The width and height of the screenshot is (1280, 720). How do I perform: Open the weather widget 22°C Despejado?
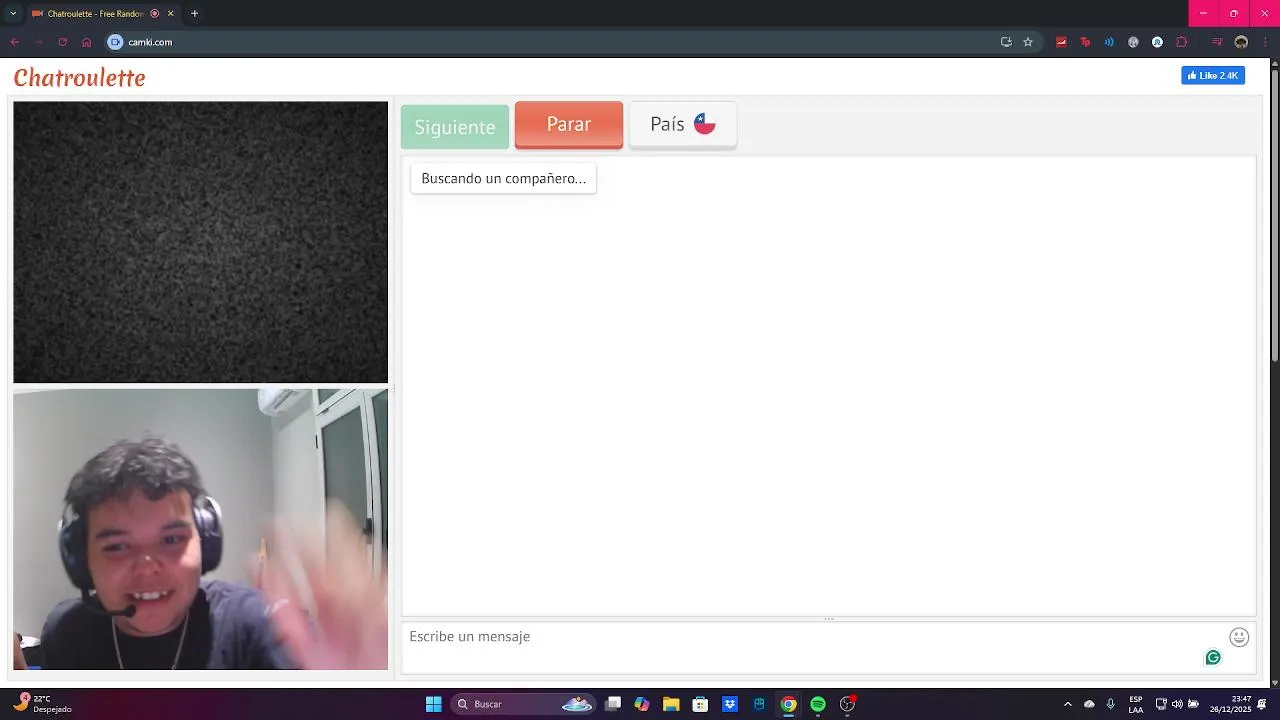44,704
